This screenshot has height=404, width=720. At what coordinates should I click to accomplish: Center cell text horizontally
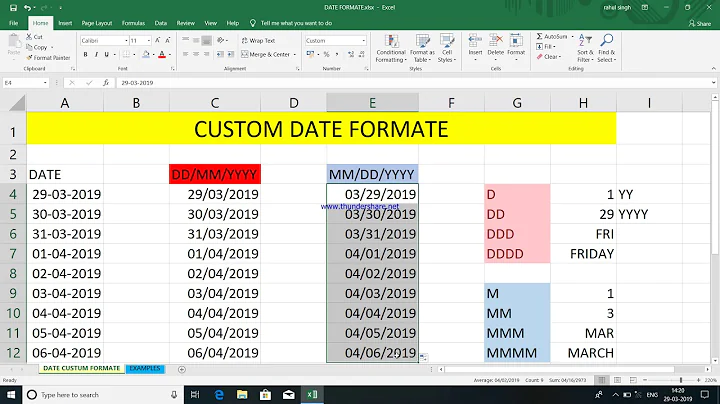(x=196, y=54)
